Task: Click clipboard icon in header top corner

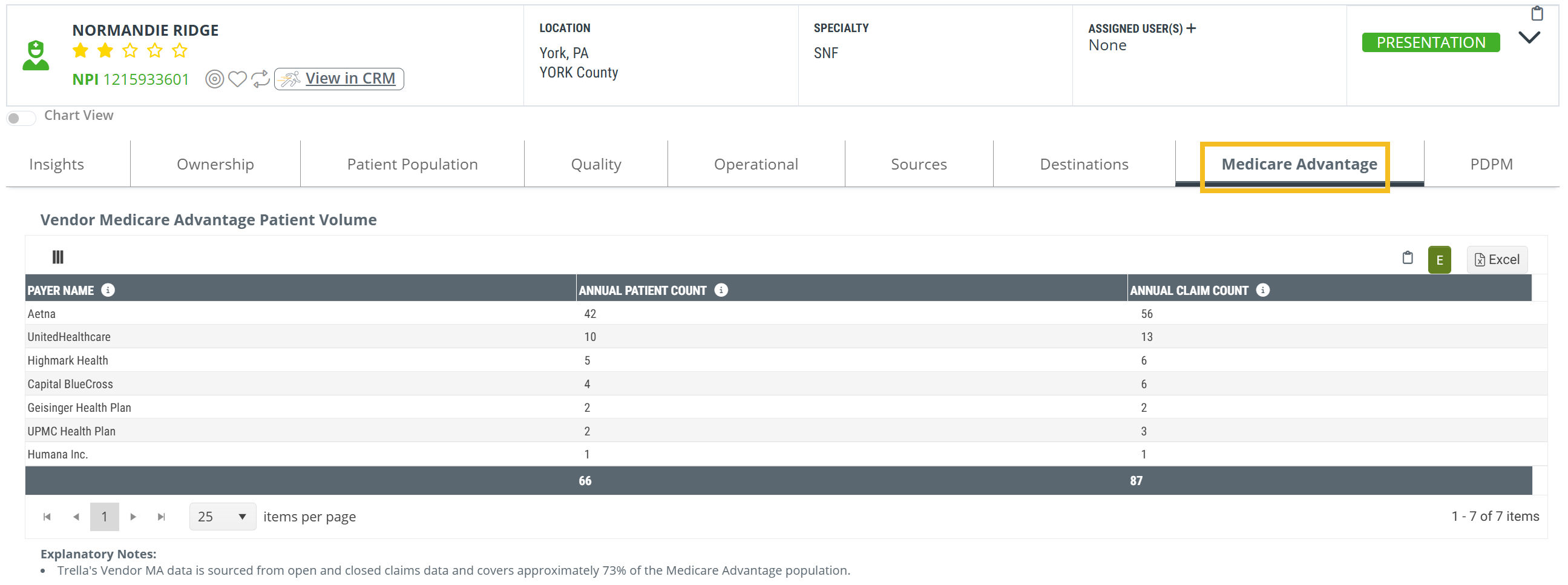Action: pyautogui.click(x=1537, y=13)
